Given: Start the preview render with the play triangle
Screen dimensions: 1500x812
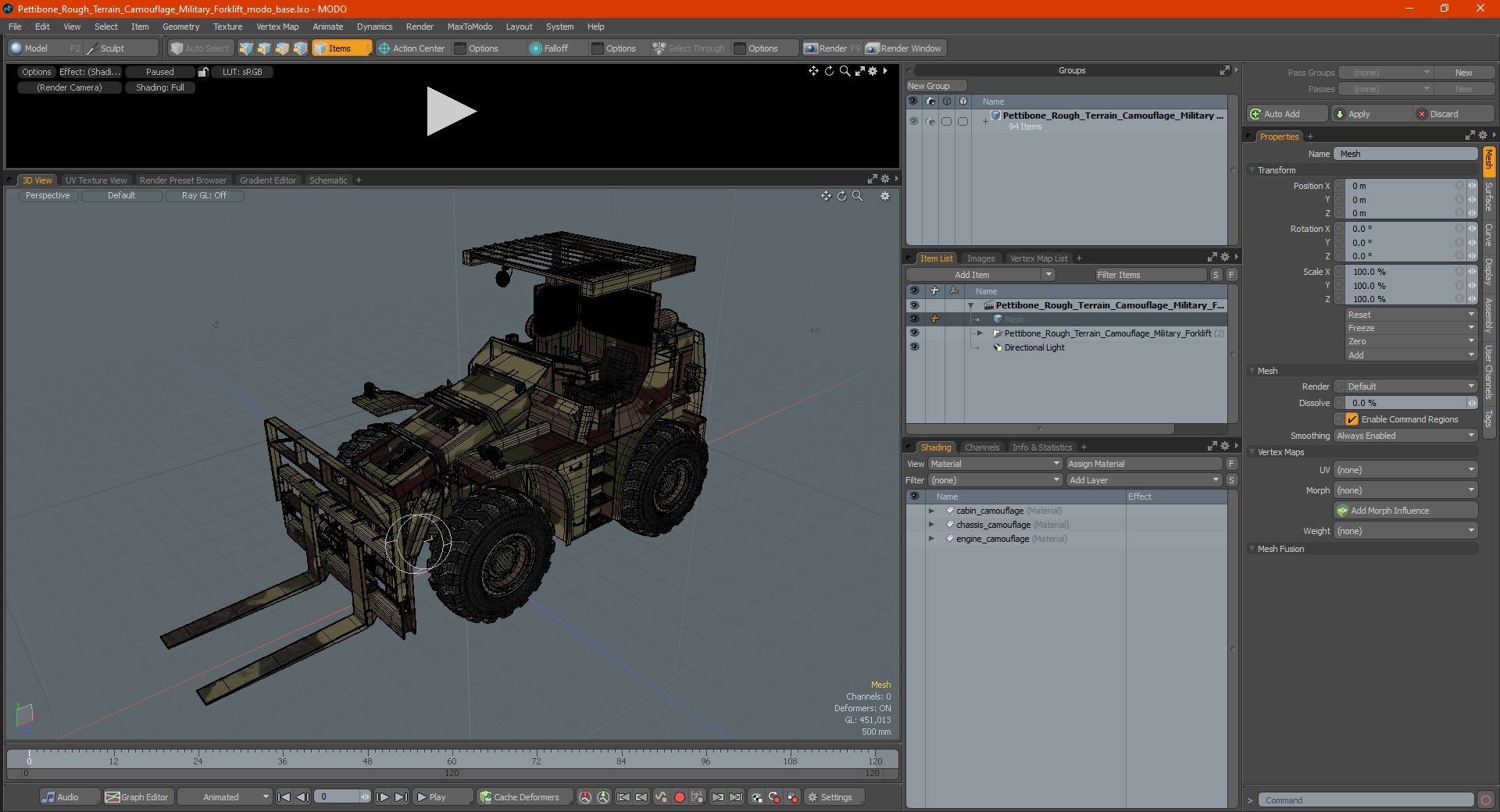Looking at the screenshot, I should (451, 112).
